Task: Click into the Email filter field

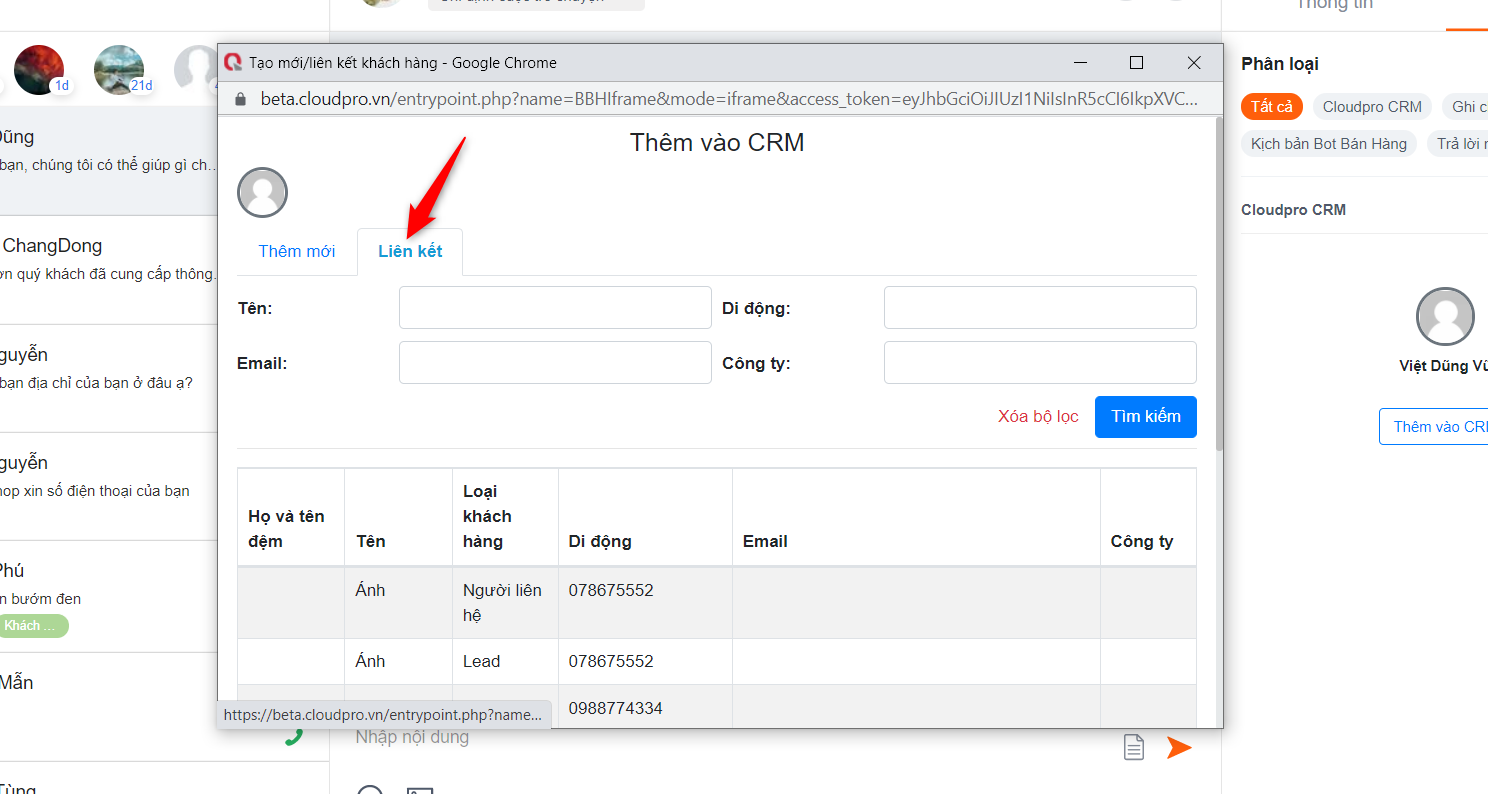Action: coord(555,363)
